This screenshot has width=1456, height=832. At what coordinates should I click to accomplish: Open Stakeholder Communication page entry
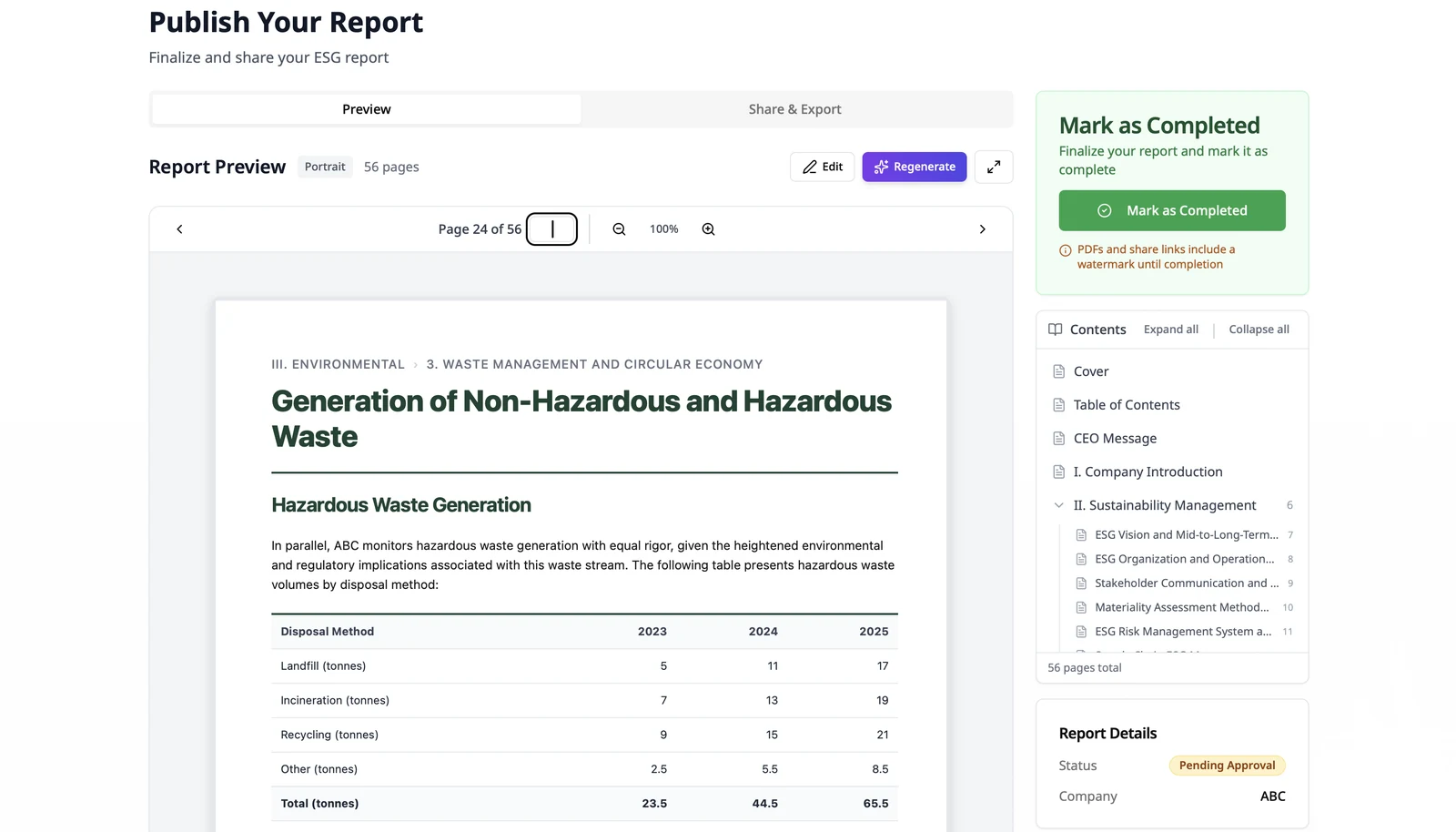pyautogui.click(x=1187, y=583)
